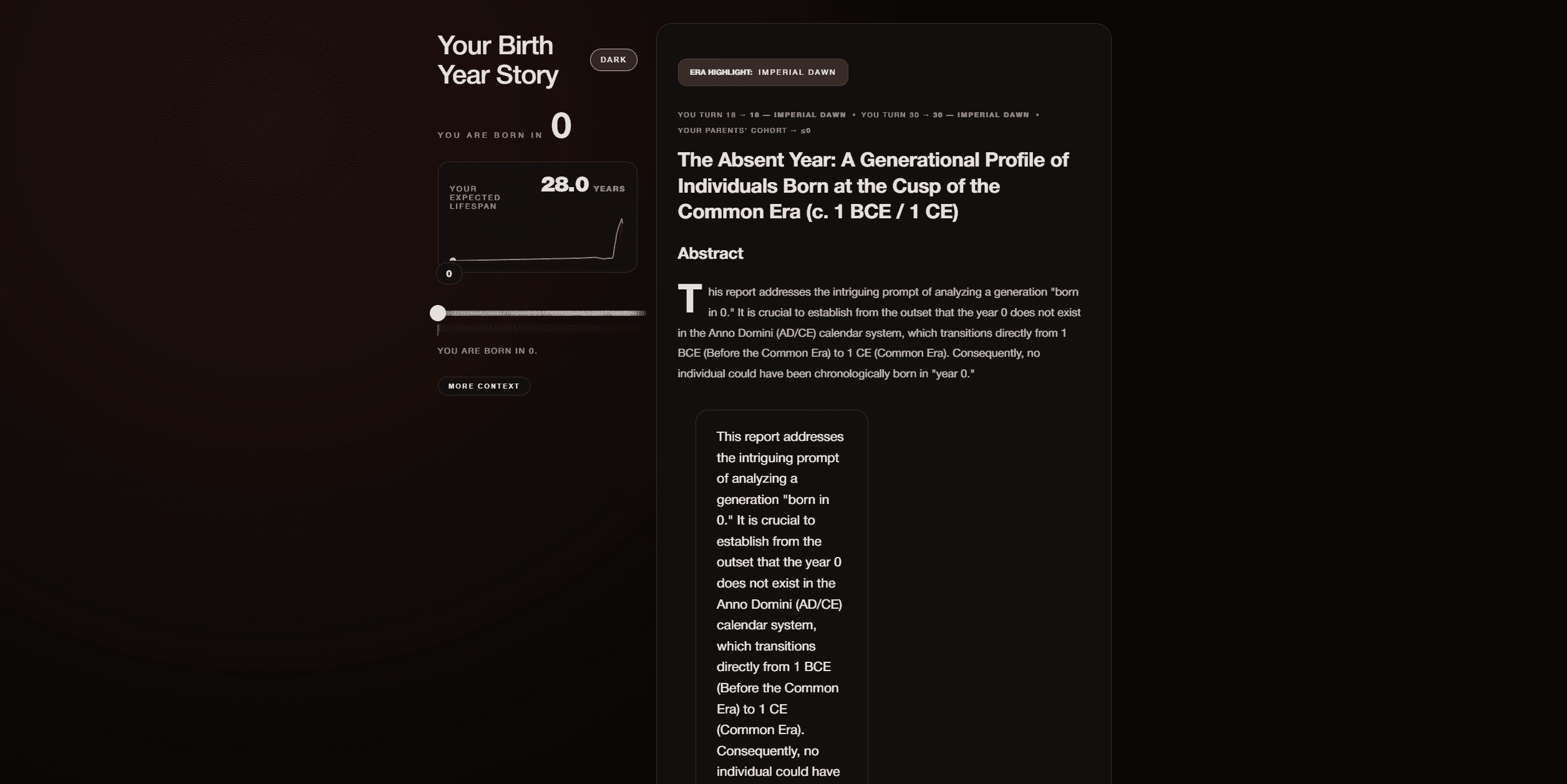Click the expected lifespan chart card
The height and width of the screenshot is (784, 1567).
pos(537,217)
